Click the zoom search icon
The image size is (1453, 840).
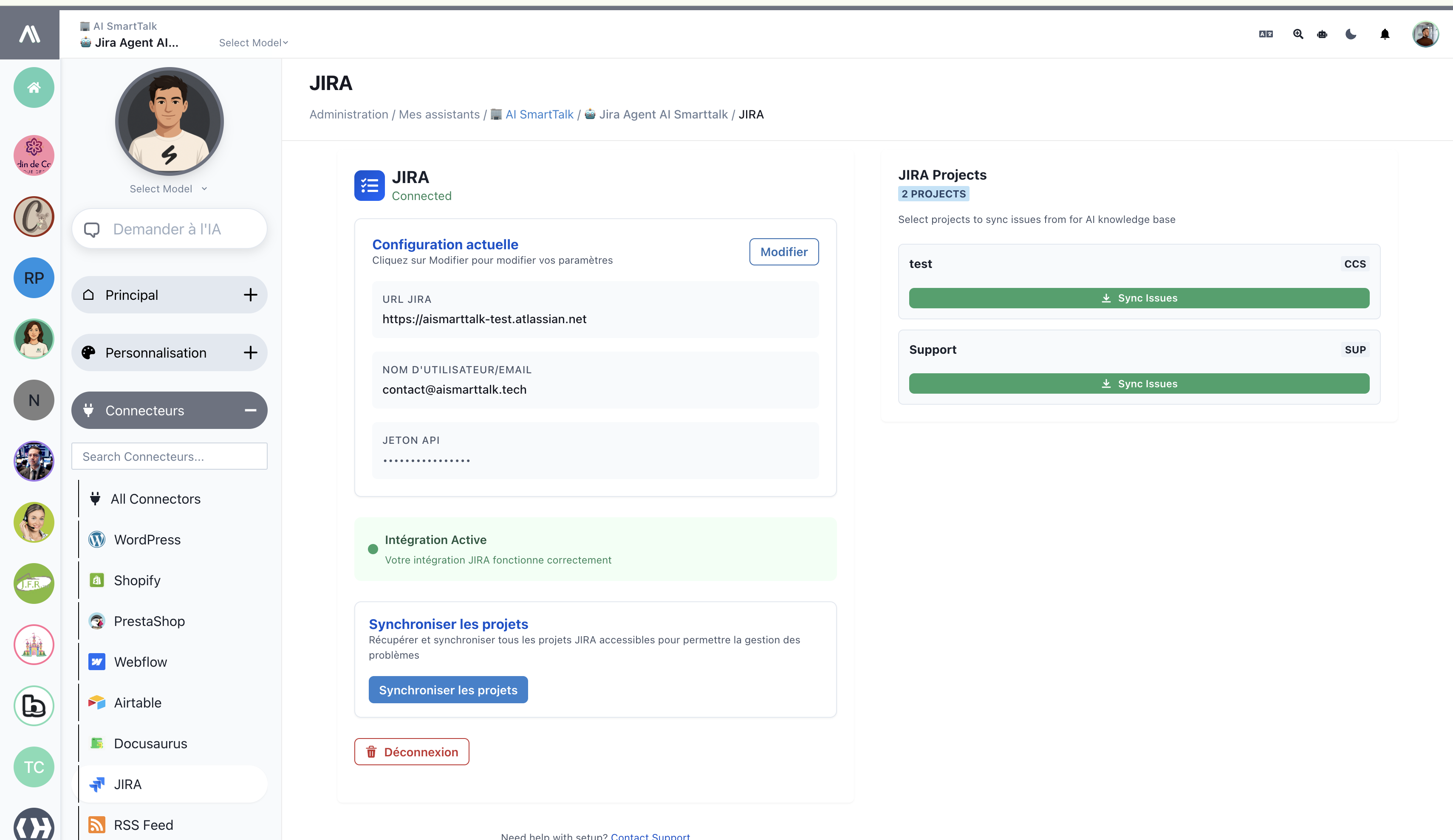tap(1298, 34)
